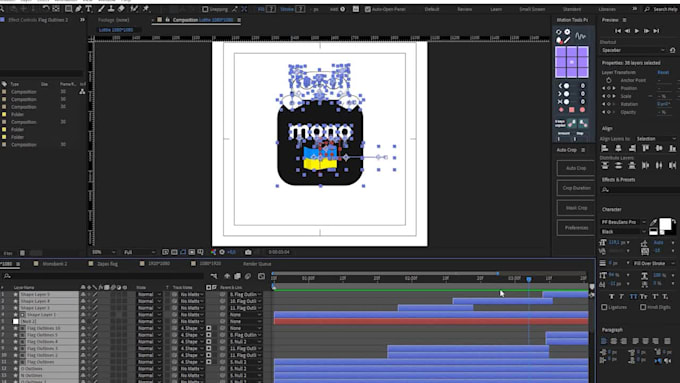Image resolution: width=680 pixels, height=383 pixels.
Task: Open magnification dropdown showing 50%
Action: click(x=104, y=252)
